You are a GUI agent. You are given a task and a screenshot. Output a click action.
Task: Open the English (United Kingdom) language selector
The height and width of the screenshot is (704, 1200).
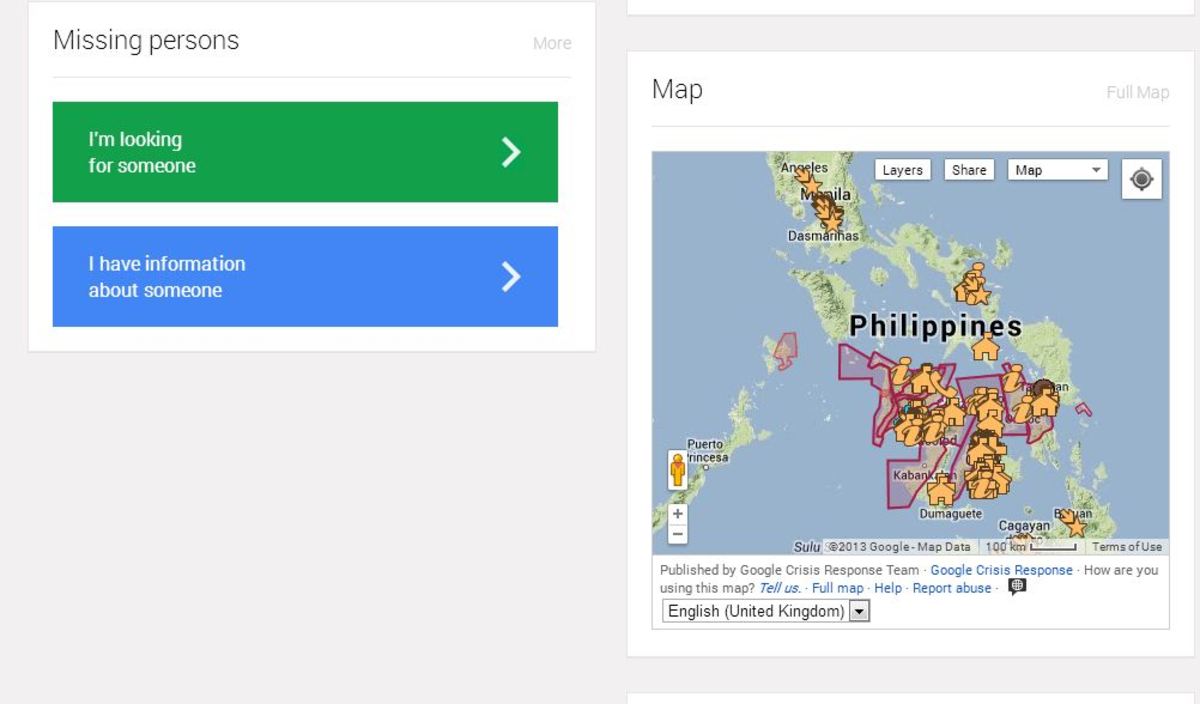coord(766,611)
